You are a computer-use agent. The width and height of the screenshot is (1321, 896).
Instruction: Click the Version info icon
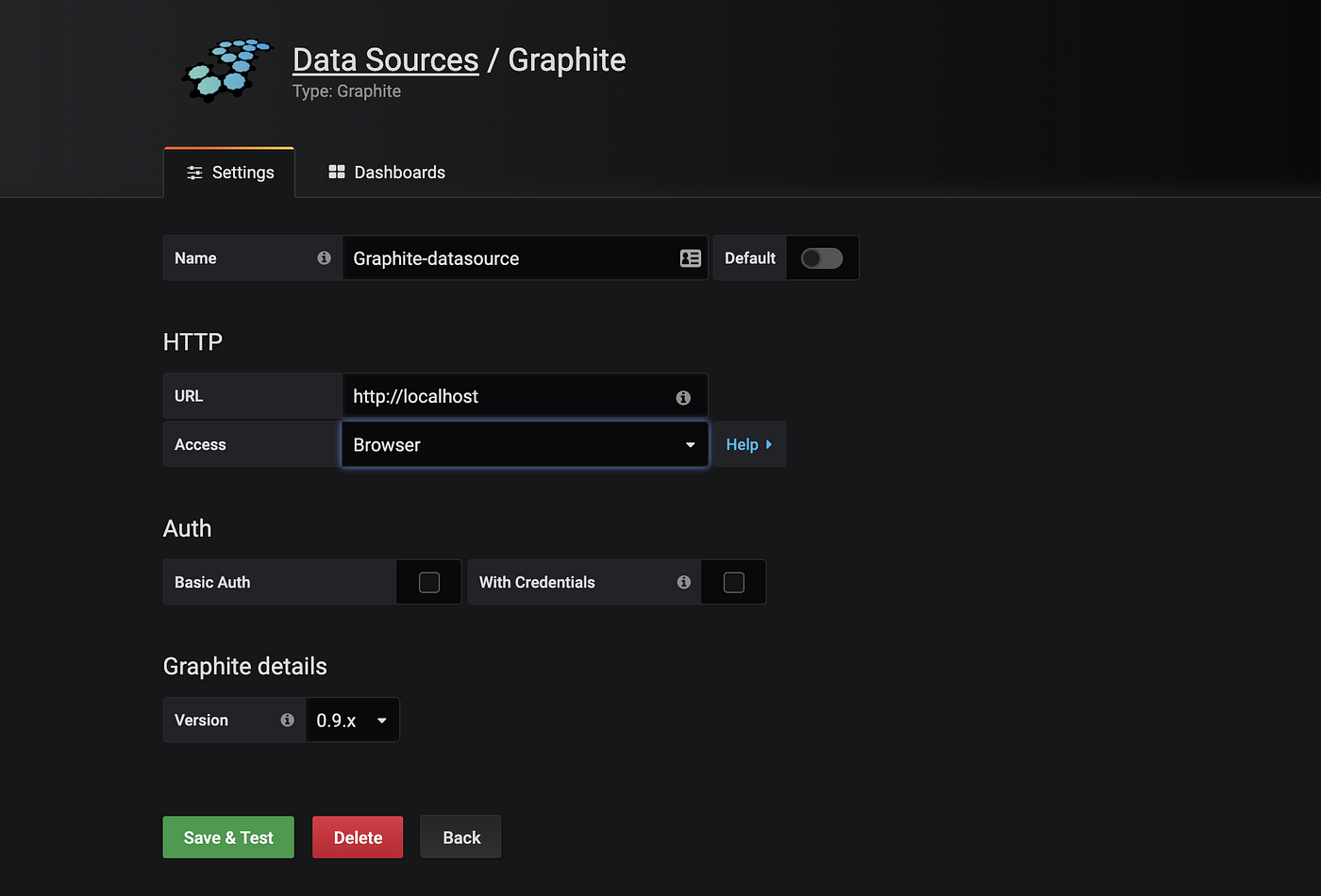pos(287,720)
